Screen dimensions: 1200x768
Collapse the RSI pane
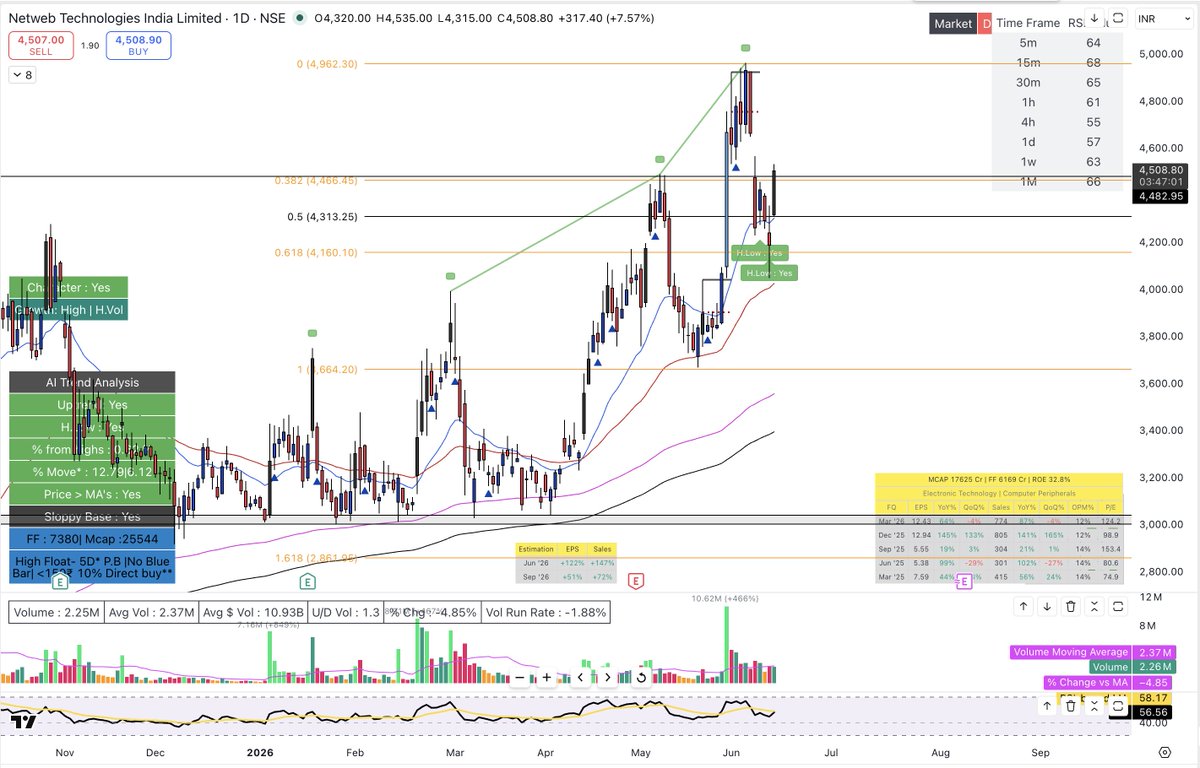tap(1094, 706)
